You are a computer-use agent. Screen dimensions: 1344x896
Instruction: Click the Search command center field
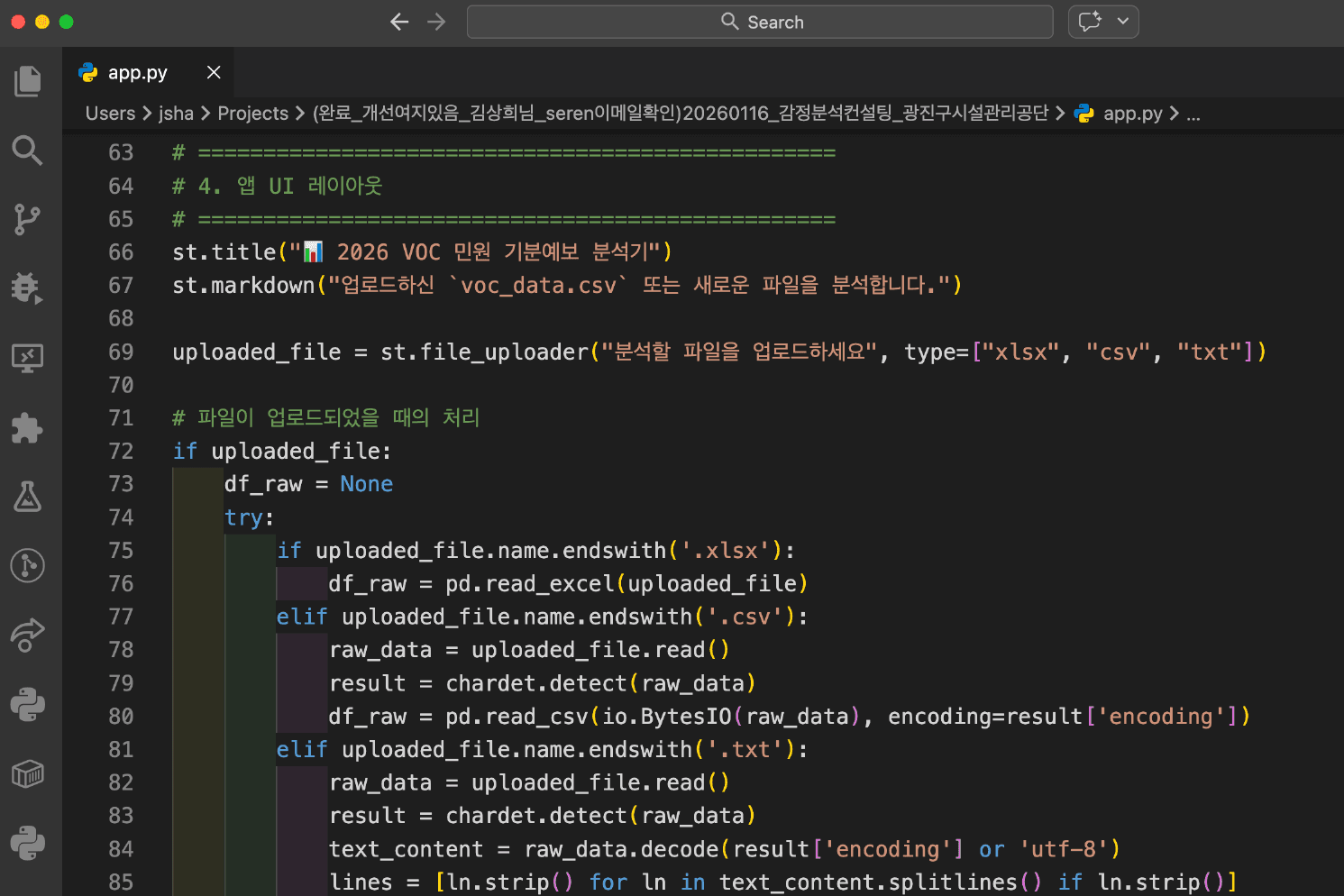point(760,22)
